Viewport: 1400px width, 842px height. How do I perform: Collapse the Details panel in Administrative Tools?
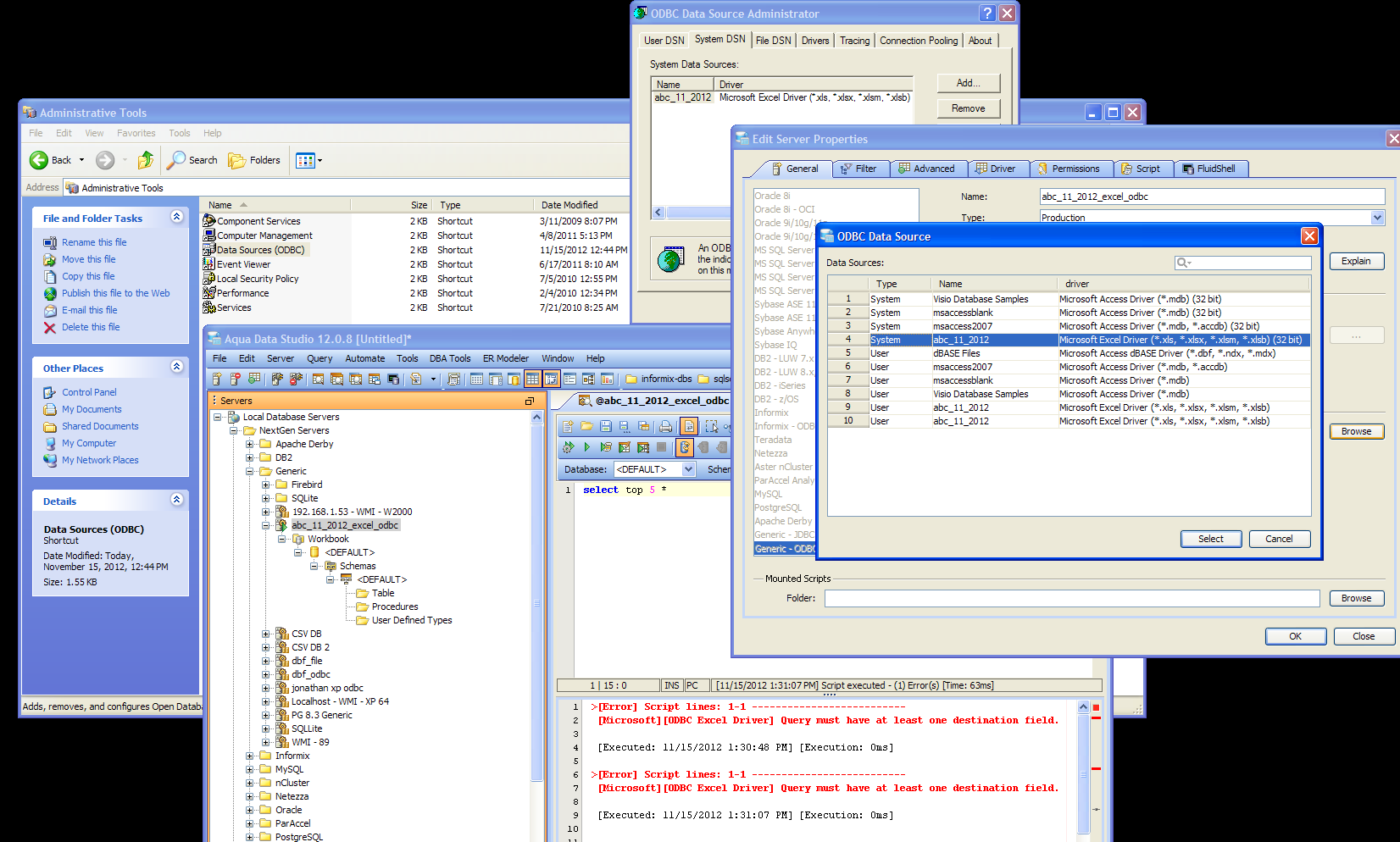pos(176,500)
